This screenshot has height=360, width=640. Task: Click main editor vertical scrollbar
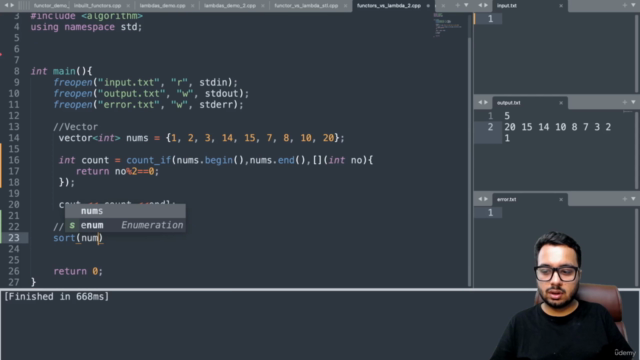tap(469, 162)
